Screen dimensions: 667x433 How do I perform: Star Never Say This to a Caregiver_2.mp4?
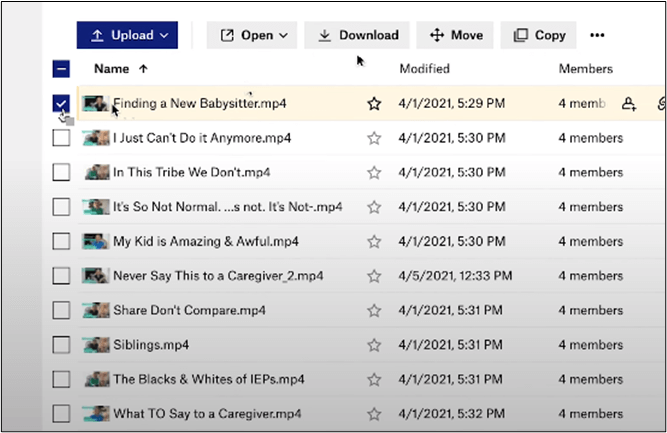coord(374,276)
